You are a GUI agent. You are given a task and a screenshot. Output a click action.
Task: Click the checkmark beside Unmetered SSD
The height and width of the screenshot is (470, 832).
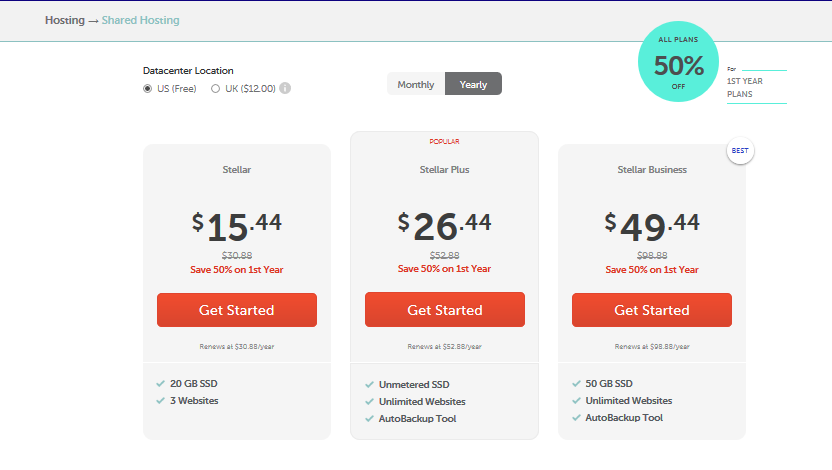click(369, 385)
